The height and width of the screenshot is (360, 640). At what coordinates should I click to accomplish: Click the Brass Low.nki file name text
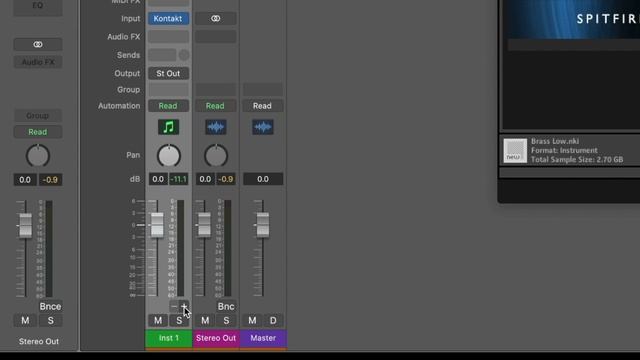click(555, 141)
